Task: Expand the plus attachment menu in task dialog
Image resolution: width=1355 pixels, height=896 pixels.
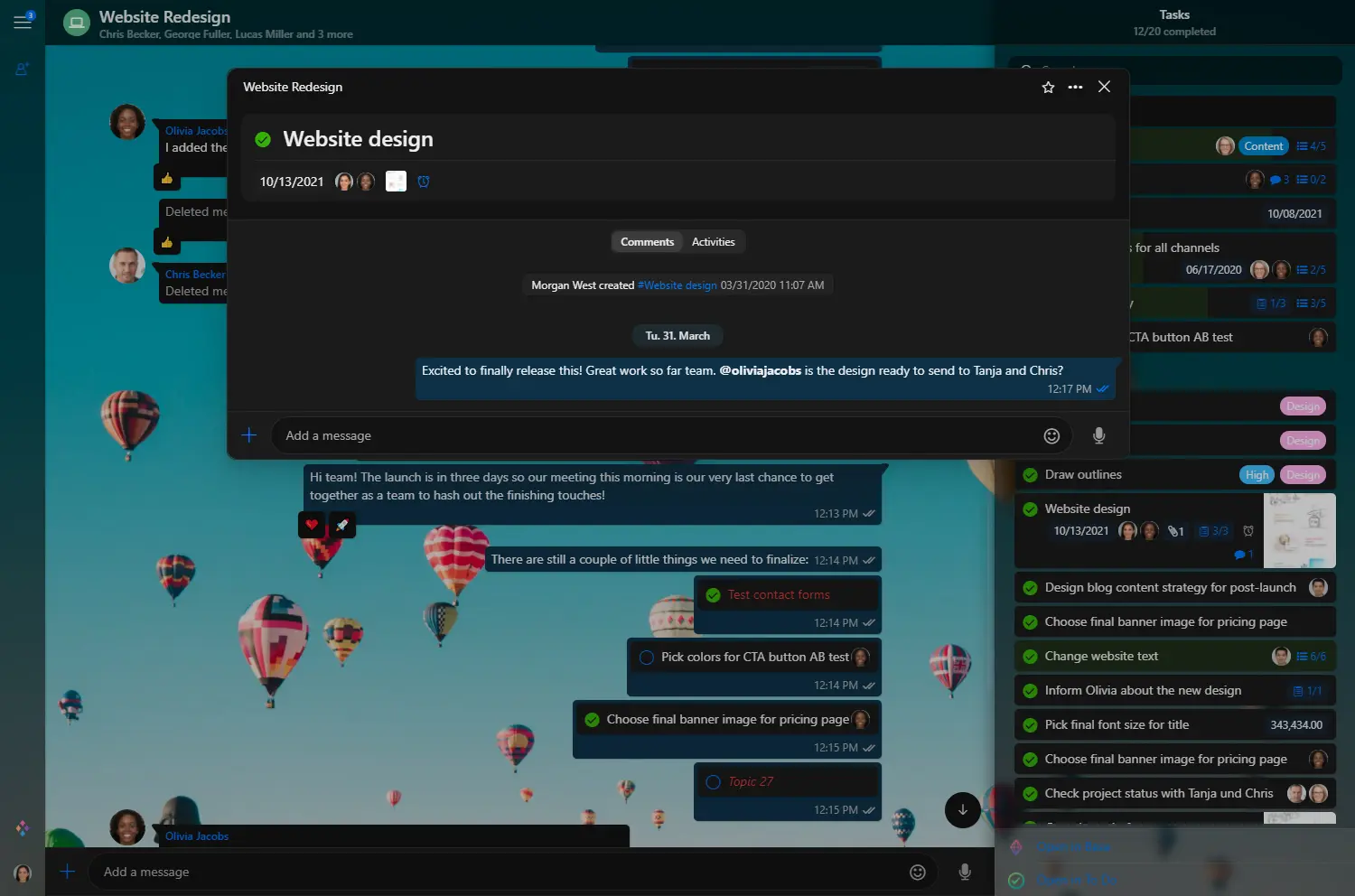Action: tap(249, 435)
